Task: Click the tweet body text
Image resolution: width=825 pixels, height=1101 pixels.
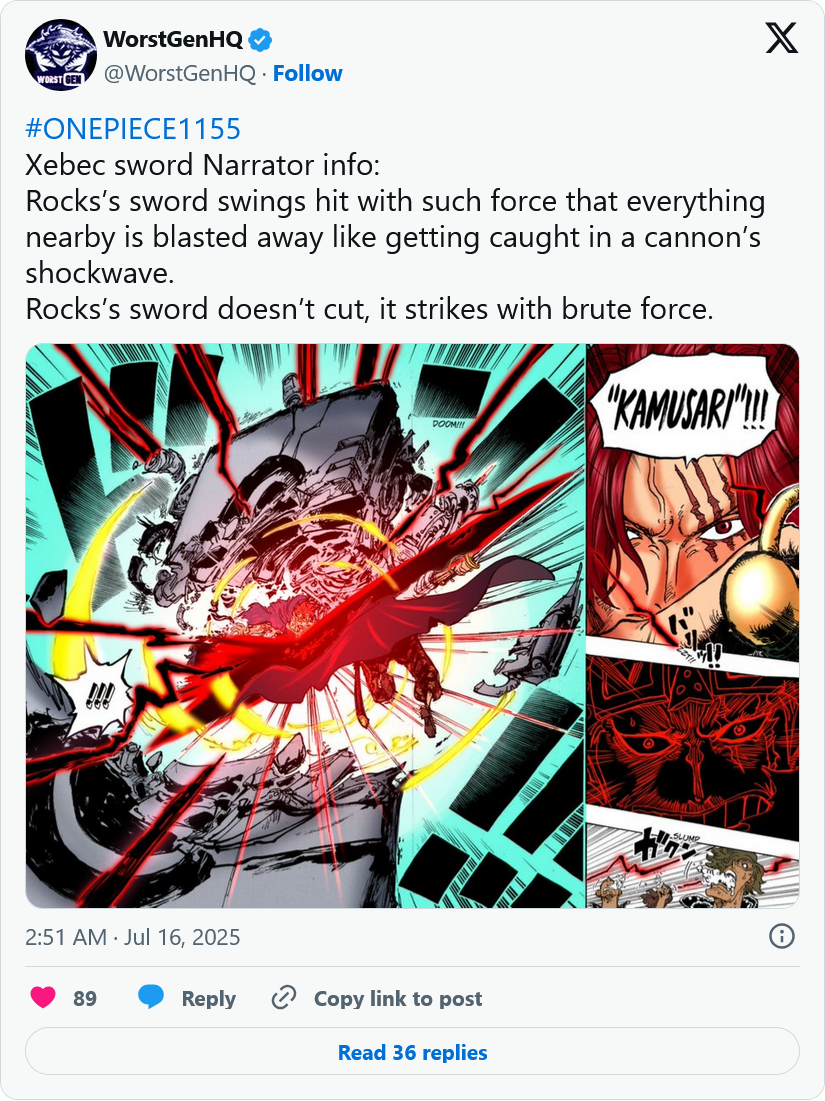Action: click(395, 237)
